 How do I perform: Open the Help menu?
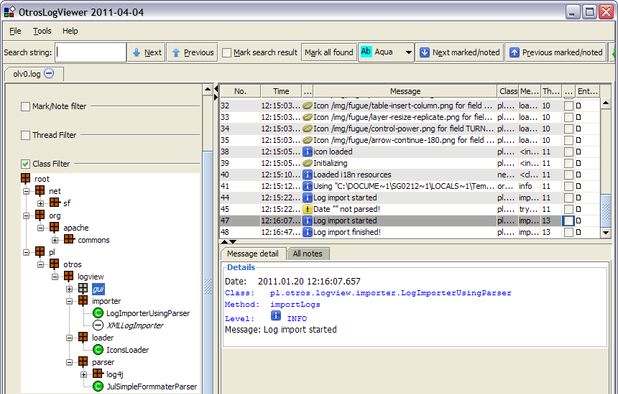click(70, 31)
